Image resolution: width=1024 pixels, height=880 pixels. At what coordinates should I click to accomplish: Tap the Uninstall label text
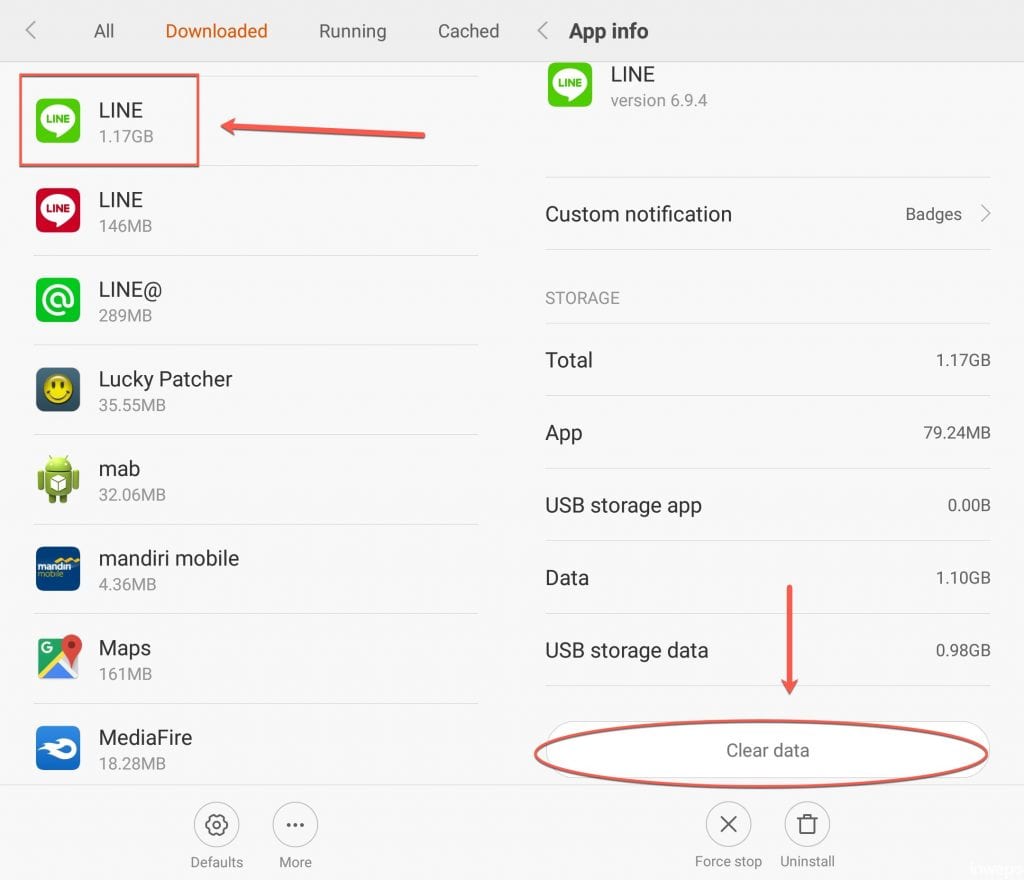coord(807,862)
